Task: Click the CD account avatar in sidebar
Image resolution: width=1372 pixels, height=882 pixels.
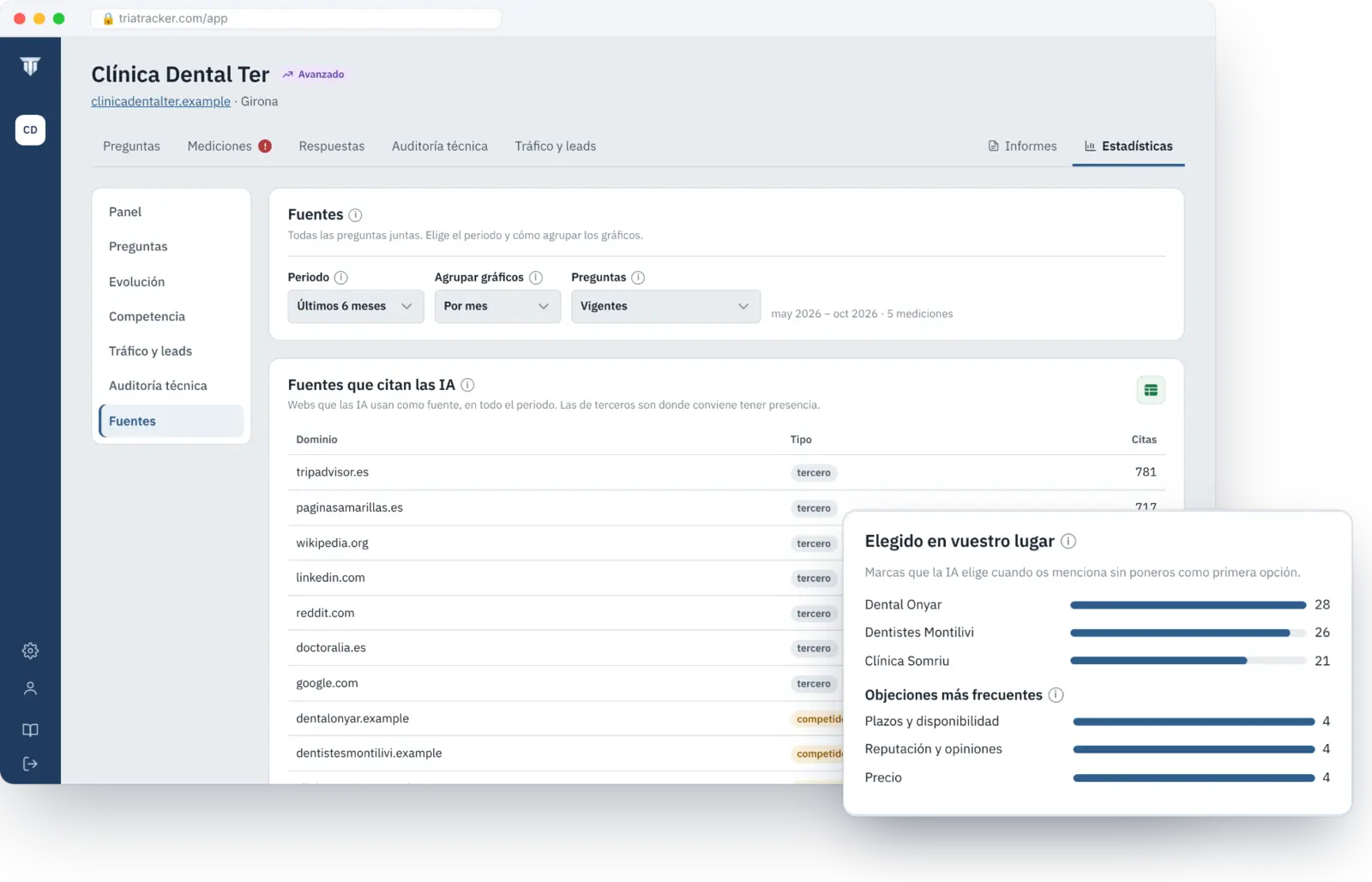Action: (30, 130)
